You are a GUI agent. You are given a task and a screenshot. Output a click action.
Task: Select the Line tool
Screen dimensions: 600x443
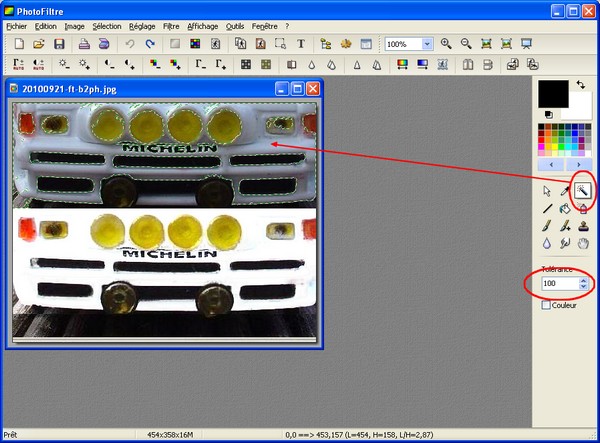[x=547, y=208]
